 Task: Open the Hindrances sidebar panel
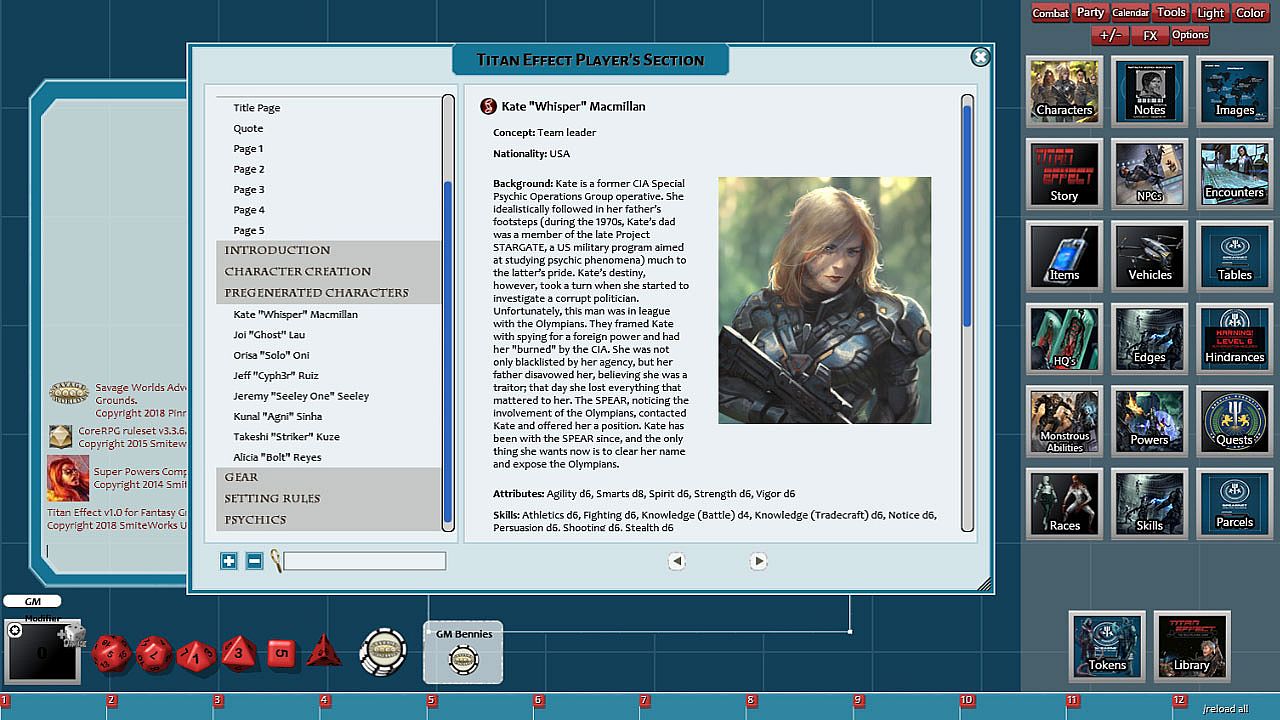click(x=1235, y=338)
